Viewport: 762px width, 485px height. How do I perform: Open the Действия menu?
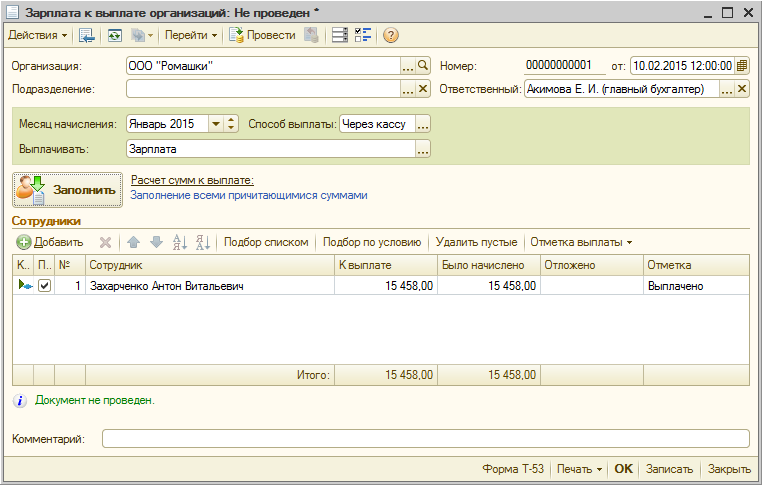tap(38, 35)
